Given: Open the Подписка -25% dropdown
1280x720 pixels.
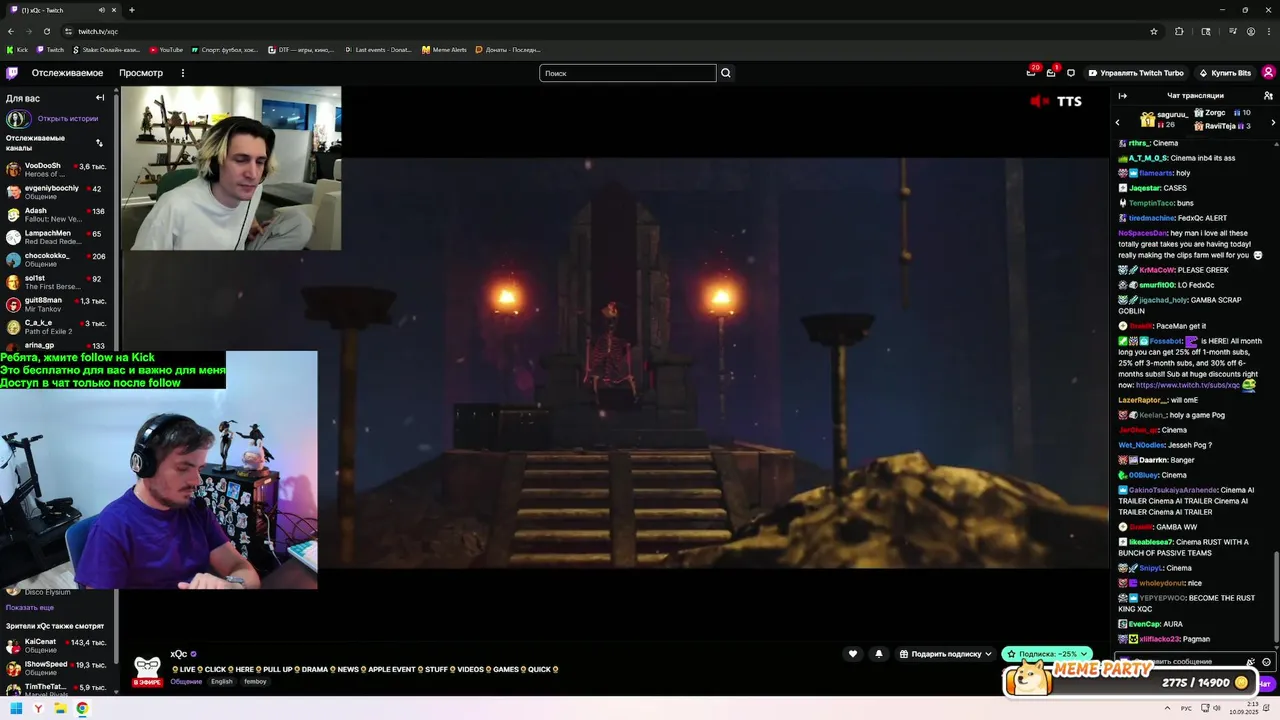Looking at the screenshot, I should click(x=1047, y=654).
